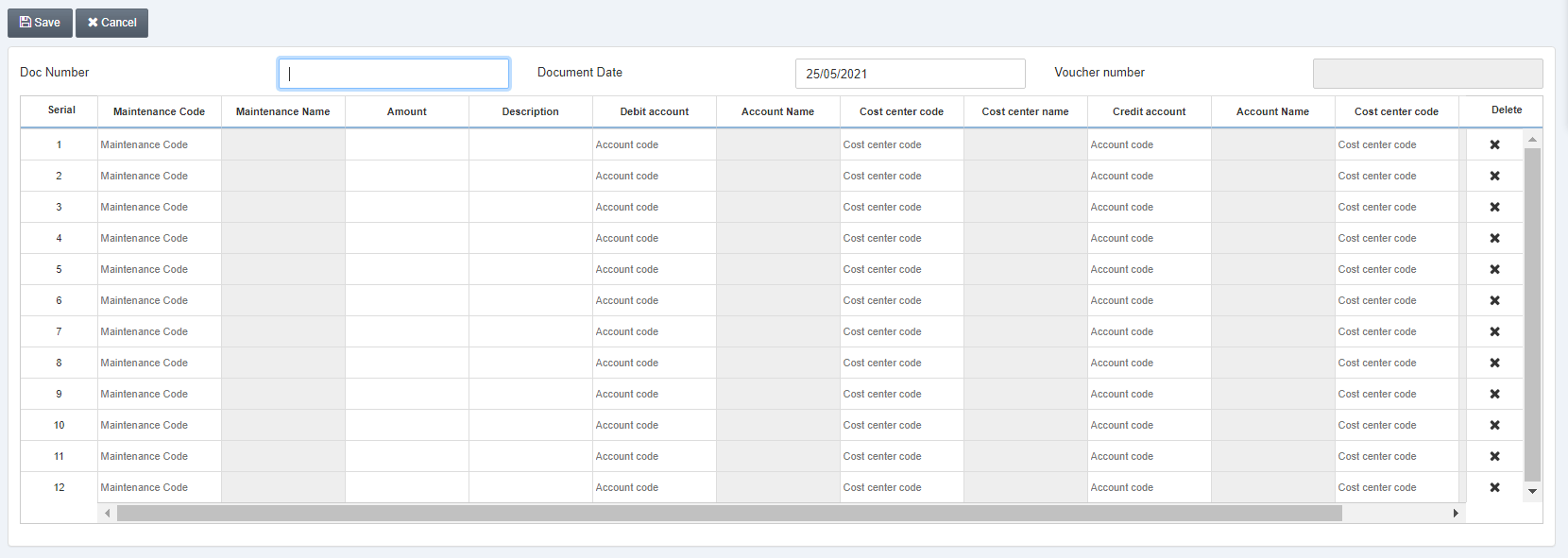
Task: Select Maintenance Code field in row 12
Action: point(160,487)
